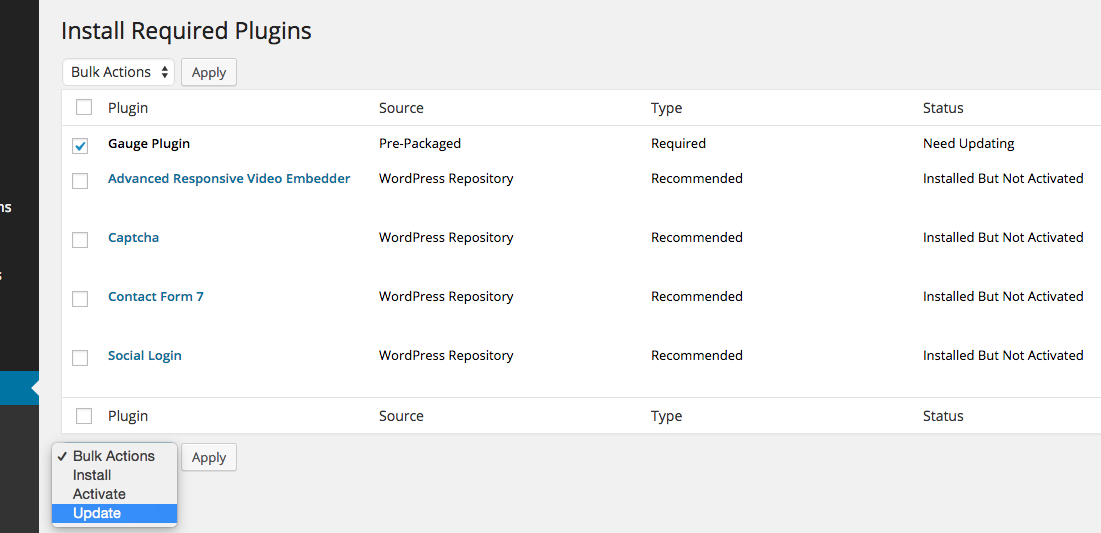Click the Gauge Plugin name
Image resolution: width=1101 pixels, height=533 pixels.
[x=149, y=143]
